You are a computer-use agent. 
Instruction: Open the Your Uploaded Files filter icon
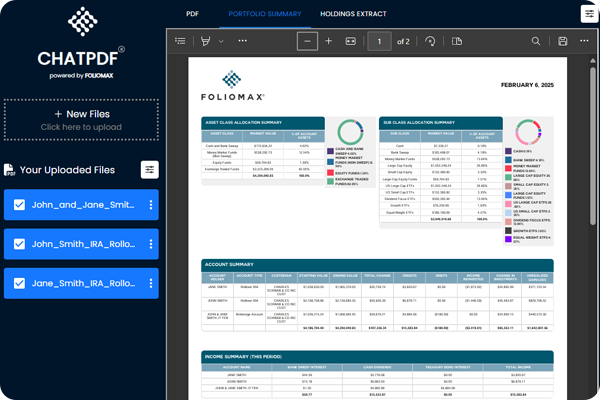pos(150,170)
